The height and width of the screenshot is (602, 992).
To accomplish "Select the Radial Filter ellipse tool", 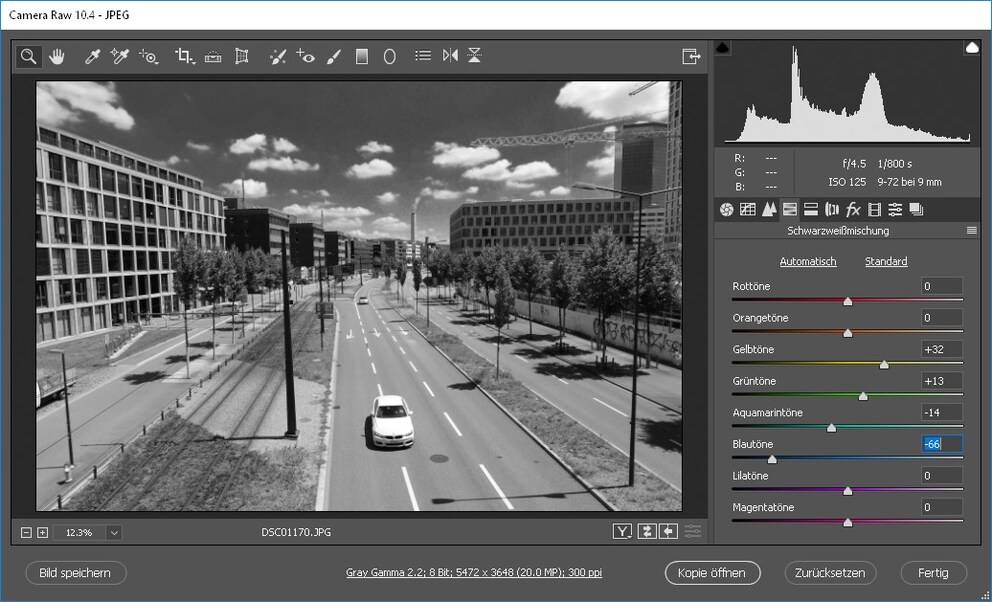I will tap(390, 56).
